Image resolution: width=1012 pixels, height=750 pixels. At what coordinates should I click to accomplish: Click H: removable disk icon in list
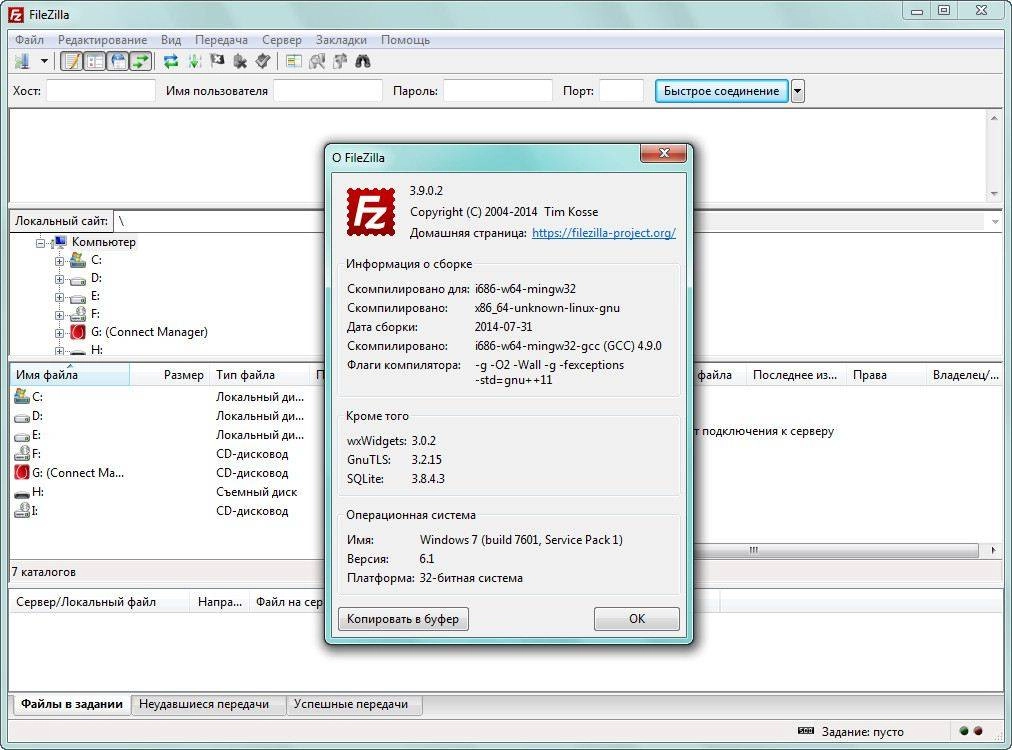click(x=21, y=493)
